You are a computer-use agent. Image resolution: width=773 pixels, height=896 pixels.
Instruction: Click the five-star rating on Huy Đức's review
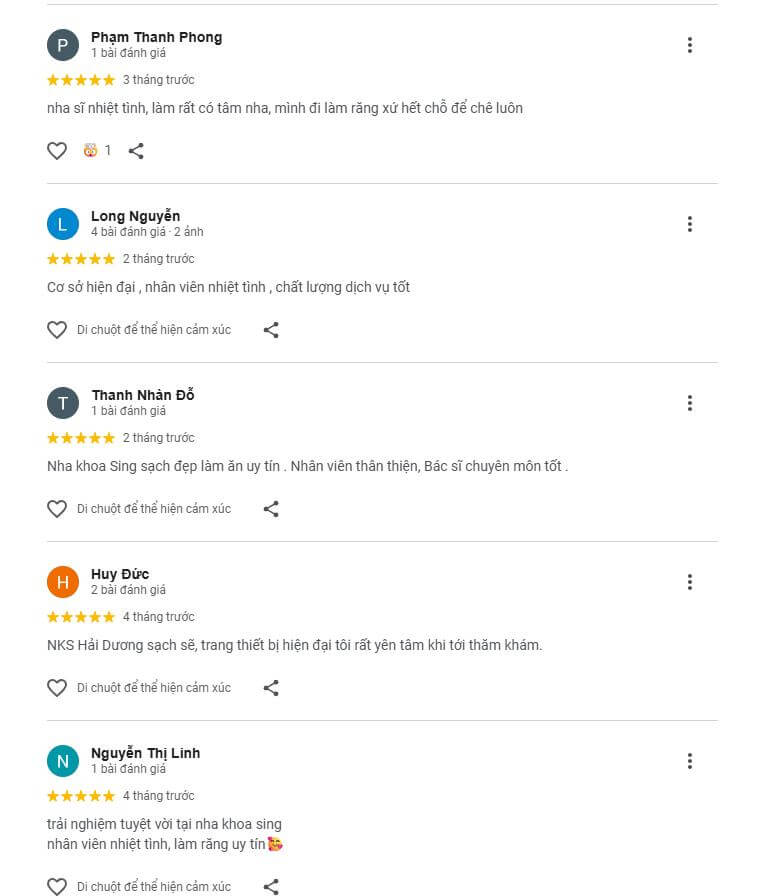pyautogui.click(x=81, y=617)
